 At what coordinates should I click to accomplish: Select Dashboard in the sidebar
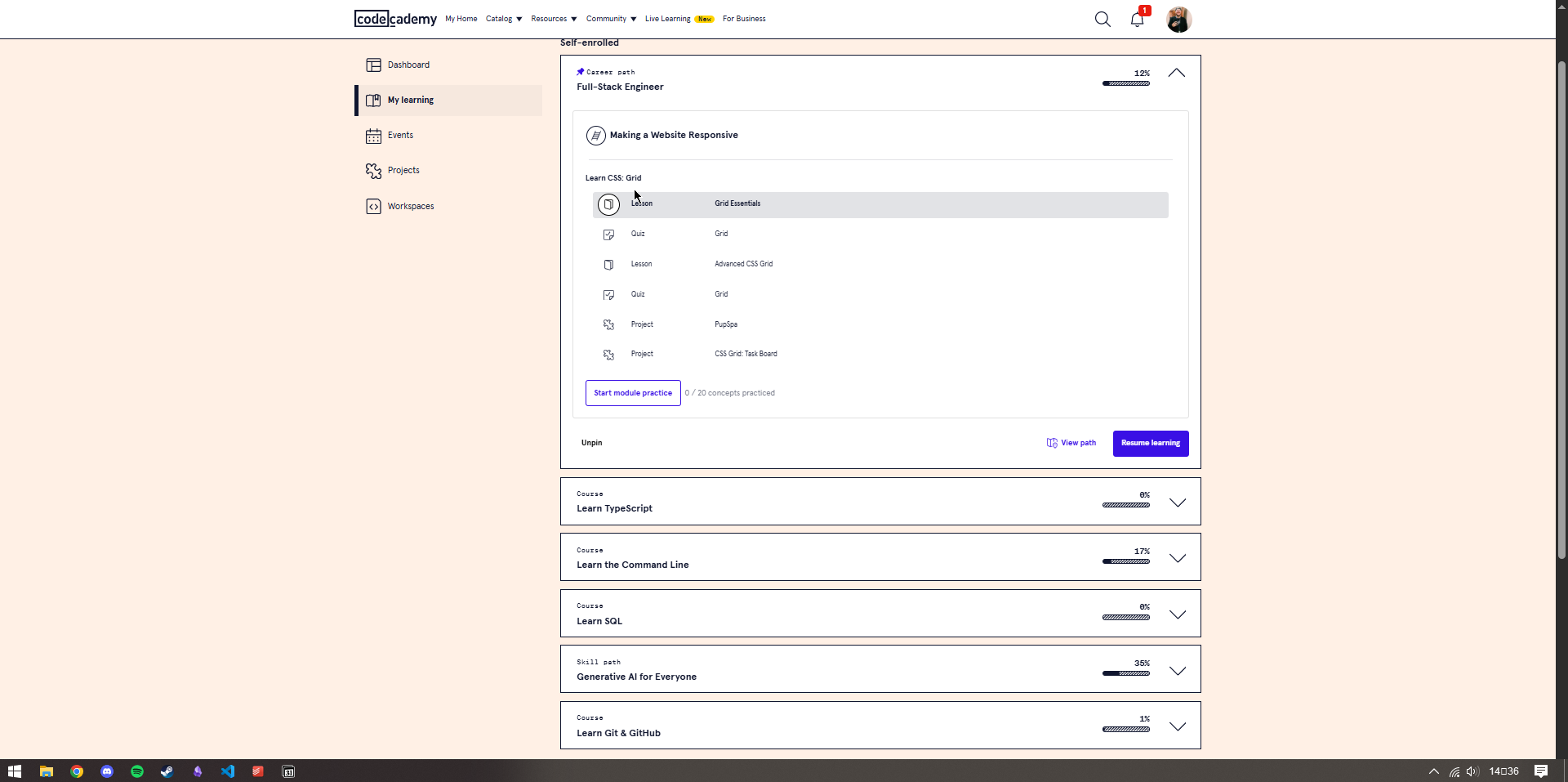448,65
